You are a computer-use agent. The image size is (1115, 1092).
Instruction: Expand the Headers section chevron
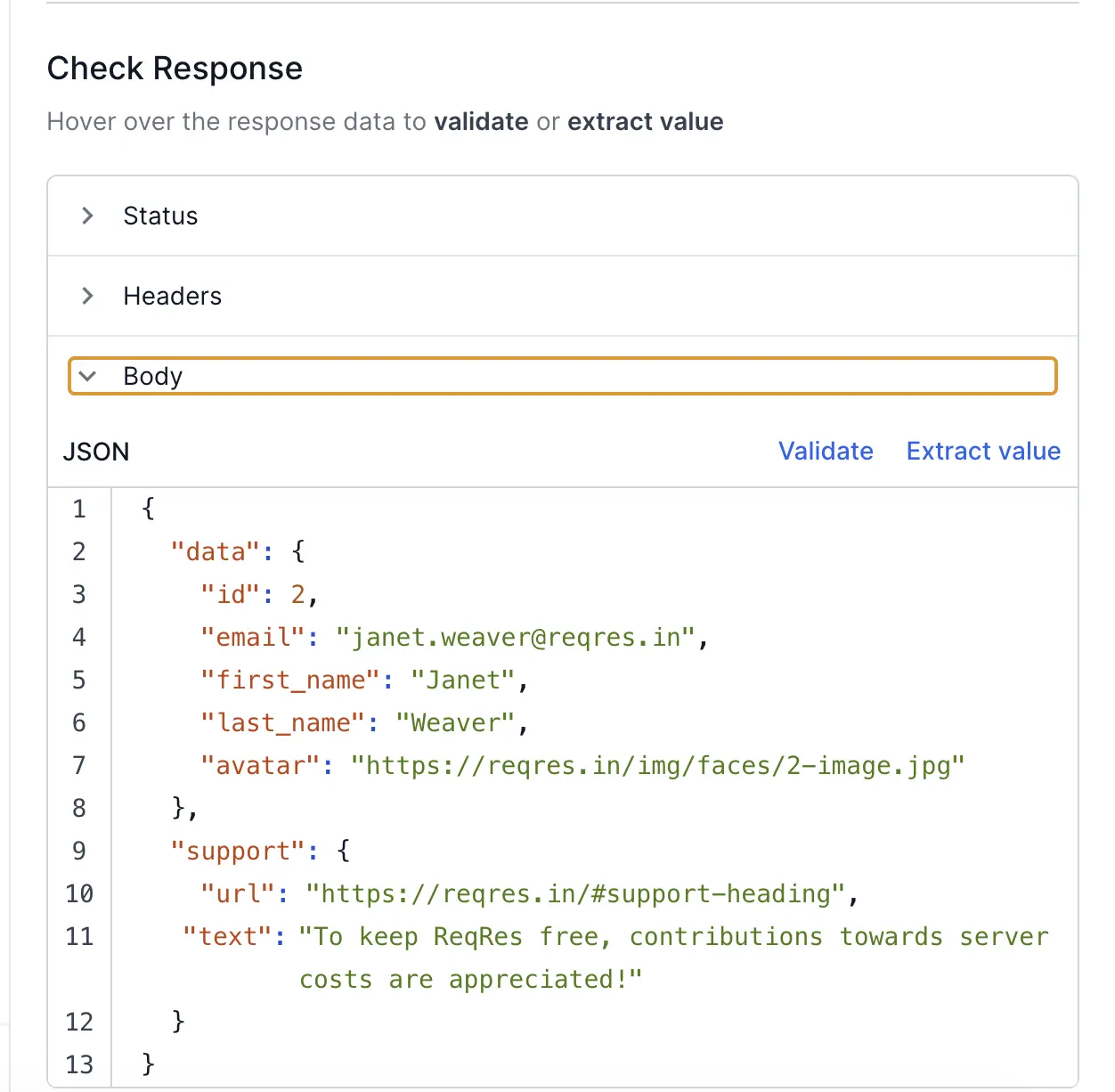point(87,296)
